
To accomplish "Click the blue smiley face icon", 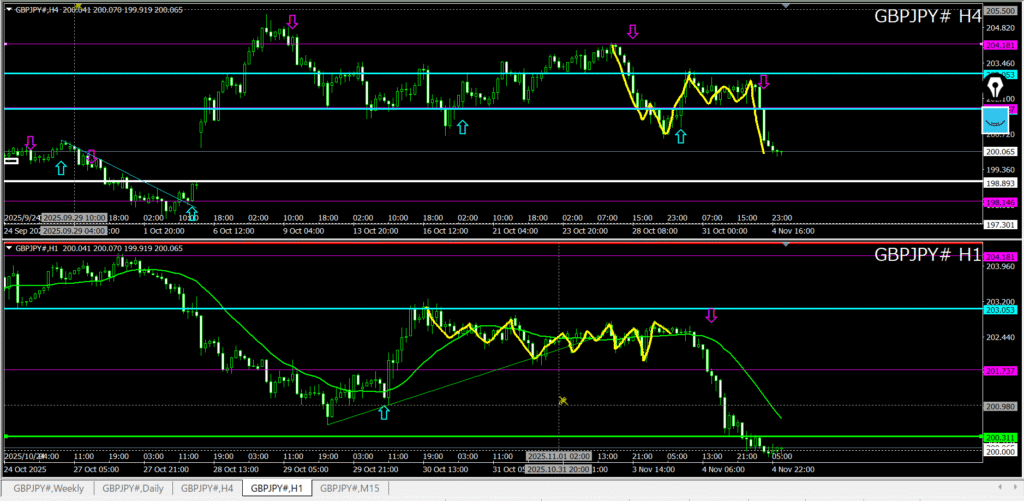I will pyautogui.click(x=996, y=121).
